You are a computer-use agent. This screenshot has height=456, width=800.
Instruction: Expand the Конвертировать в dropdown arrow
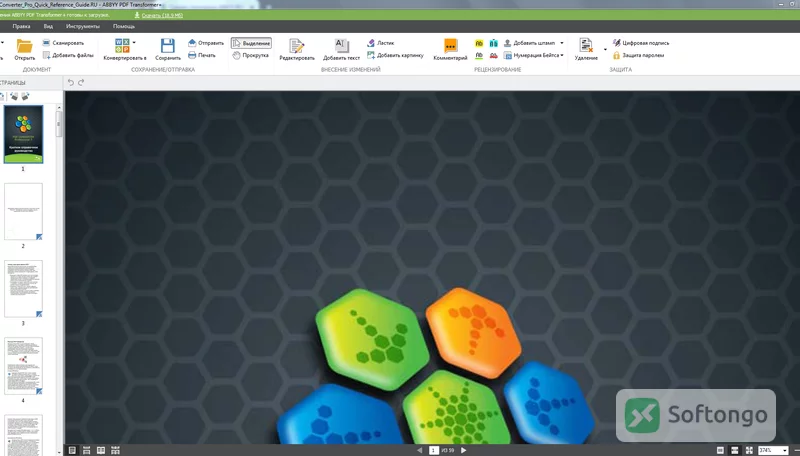[134, 42]
